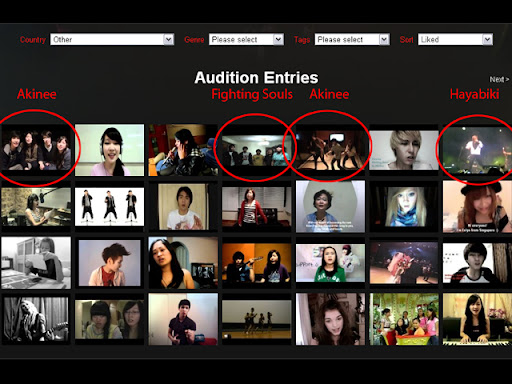512x384 pixels.
Task: Go to the Next page of entries
Action: [x=499, y=79]
